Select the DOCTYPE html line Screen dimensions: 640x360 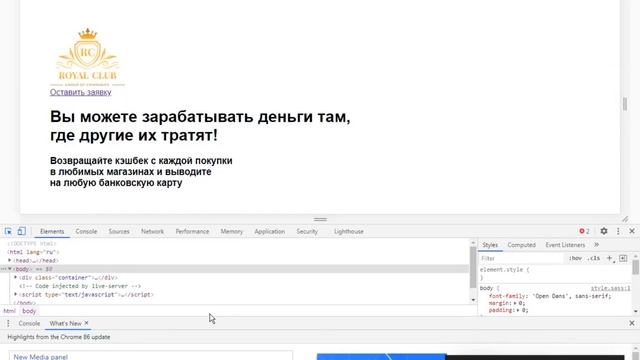point(31,244)
